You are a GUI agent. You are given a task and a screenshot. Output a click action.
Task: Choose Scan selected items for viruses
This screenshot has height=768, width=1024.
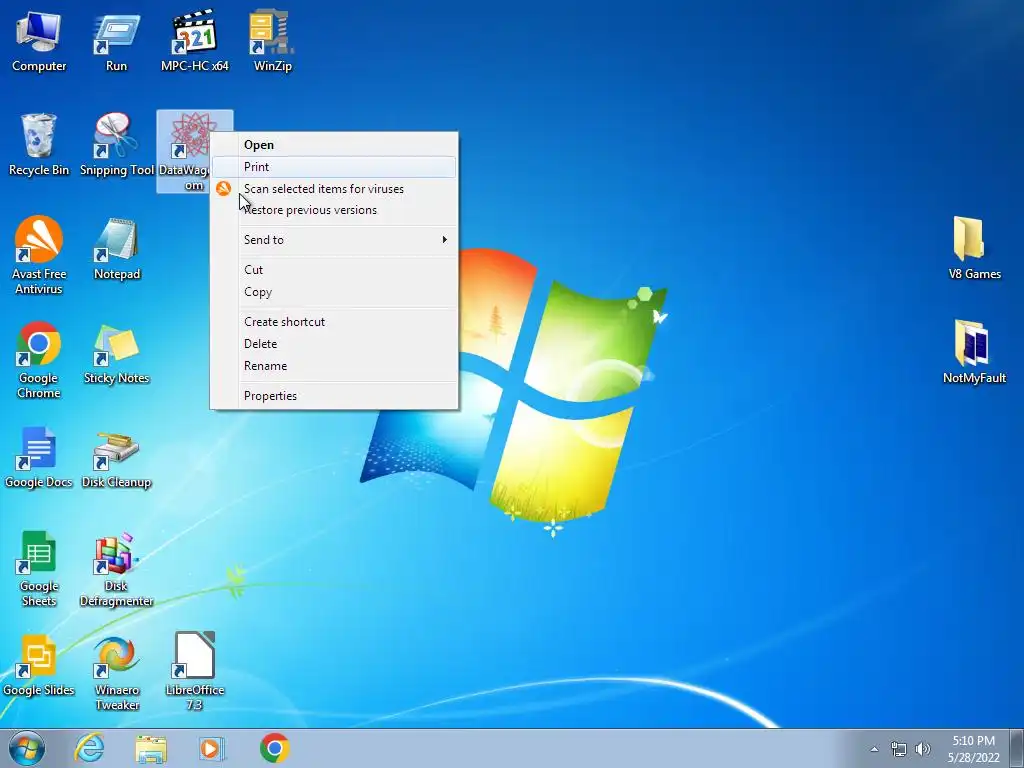click(x=334, y=189)
